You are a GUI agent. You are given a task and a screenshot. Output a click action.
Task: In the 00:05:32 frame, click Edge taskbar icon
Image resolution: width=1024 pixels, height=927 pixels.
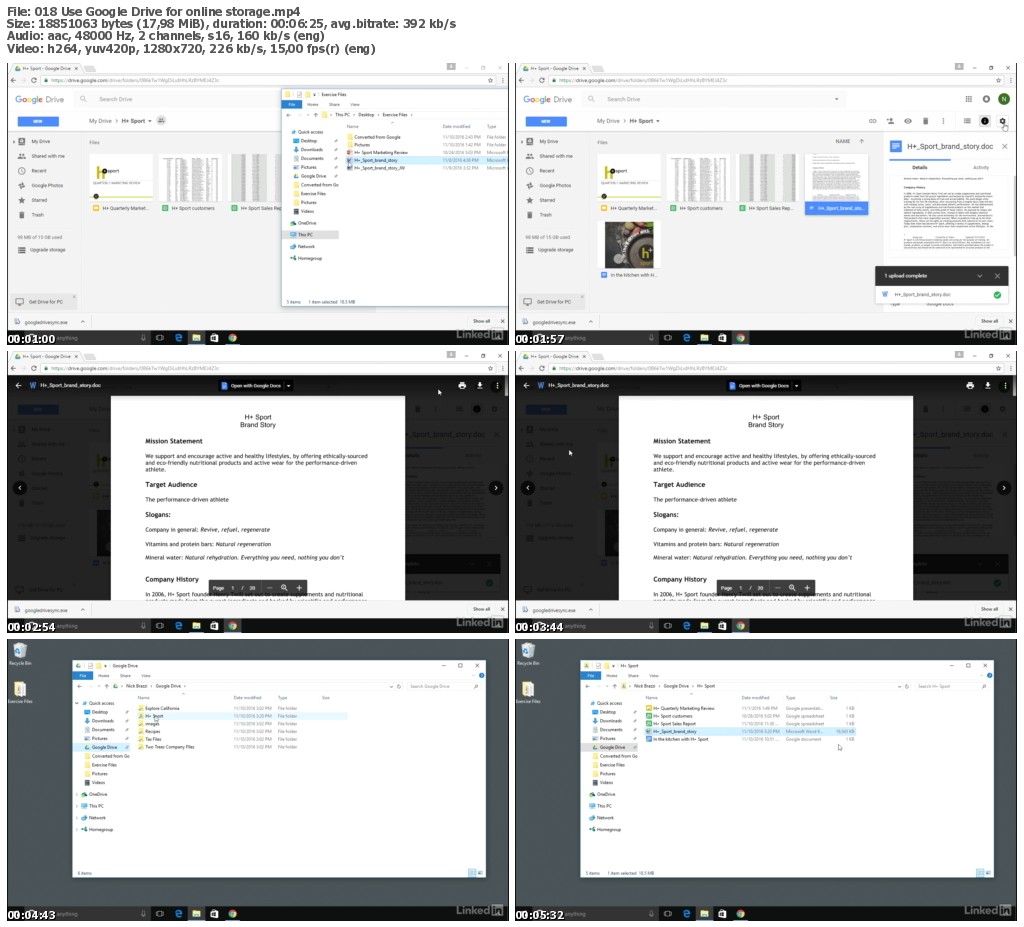tap(686, 914)
